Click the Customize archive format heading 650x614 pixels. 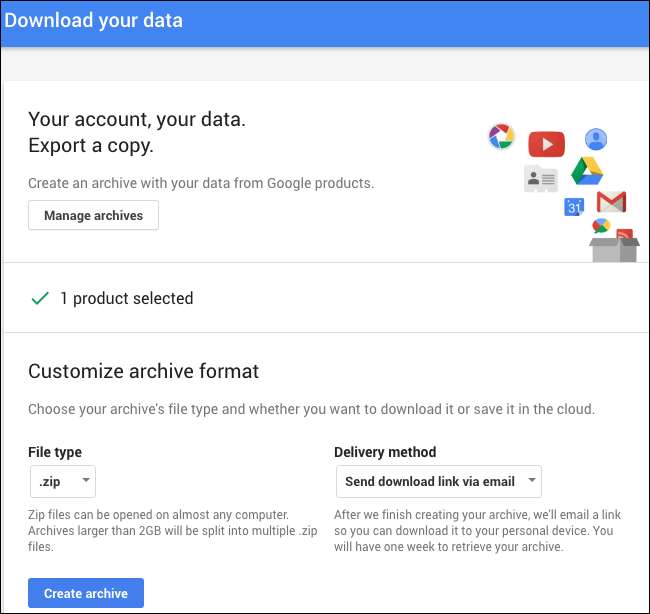coord(143,371)
